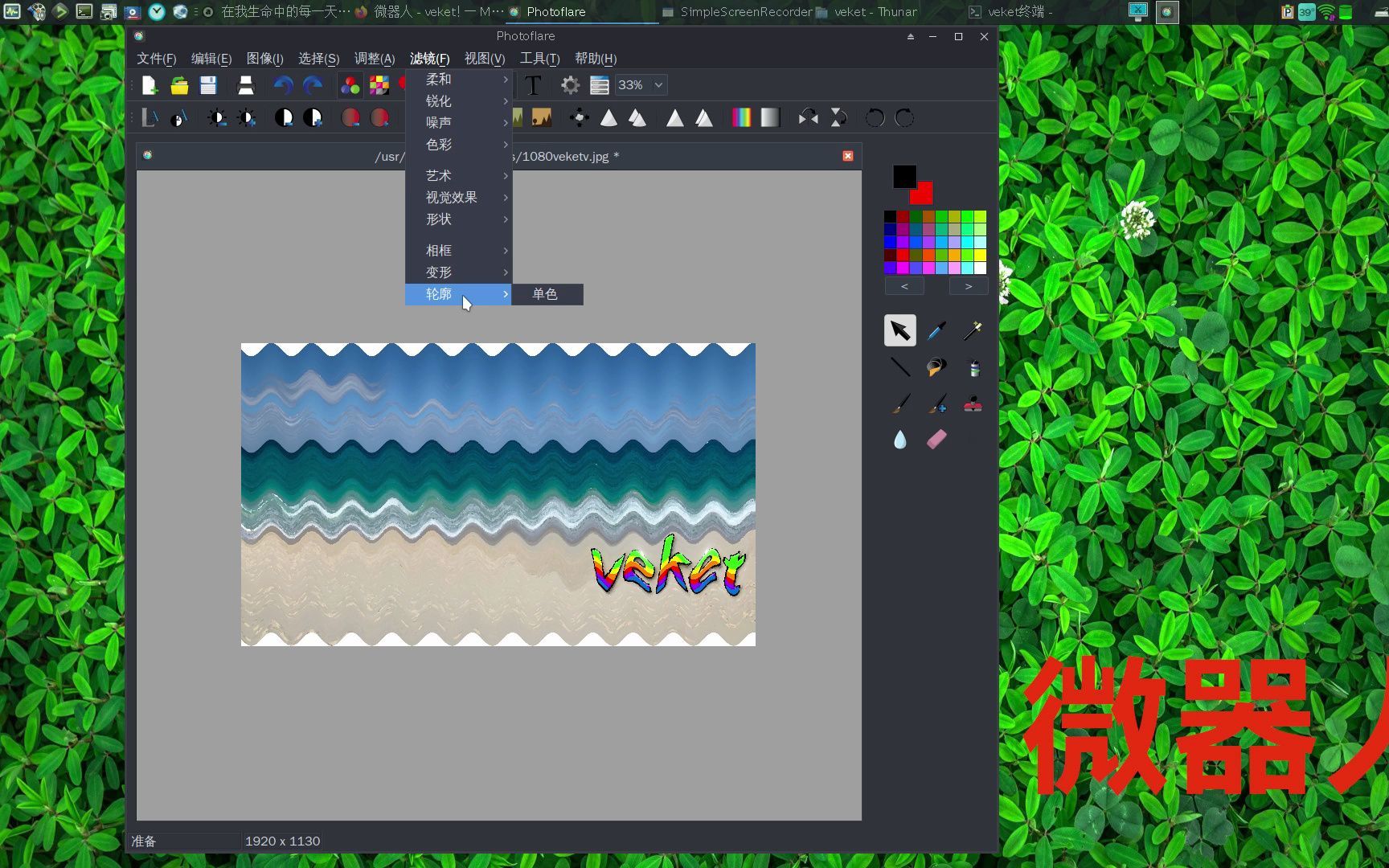
Task: Expand the 色彩 filter submenu
Action: coord(458,145)
